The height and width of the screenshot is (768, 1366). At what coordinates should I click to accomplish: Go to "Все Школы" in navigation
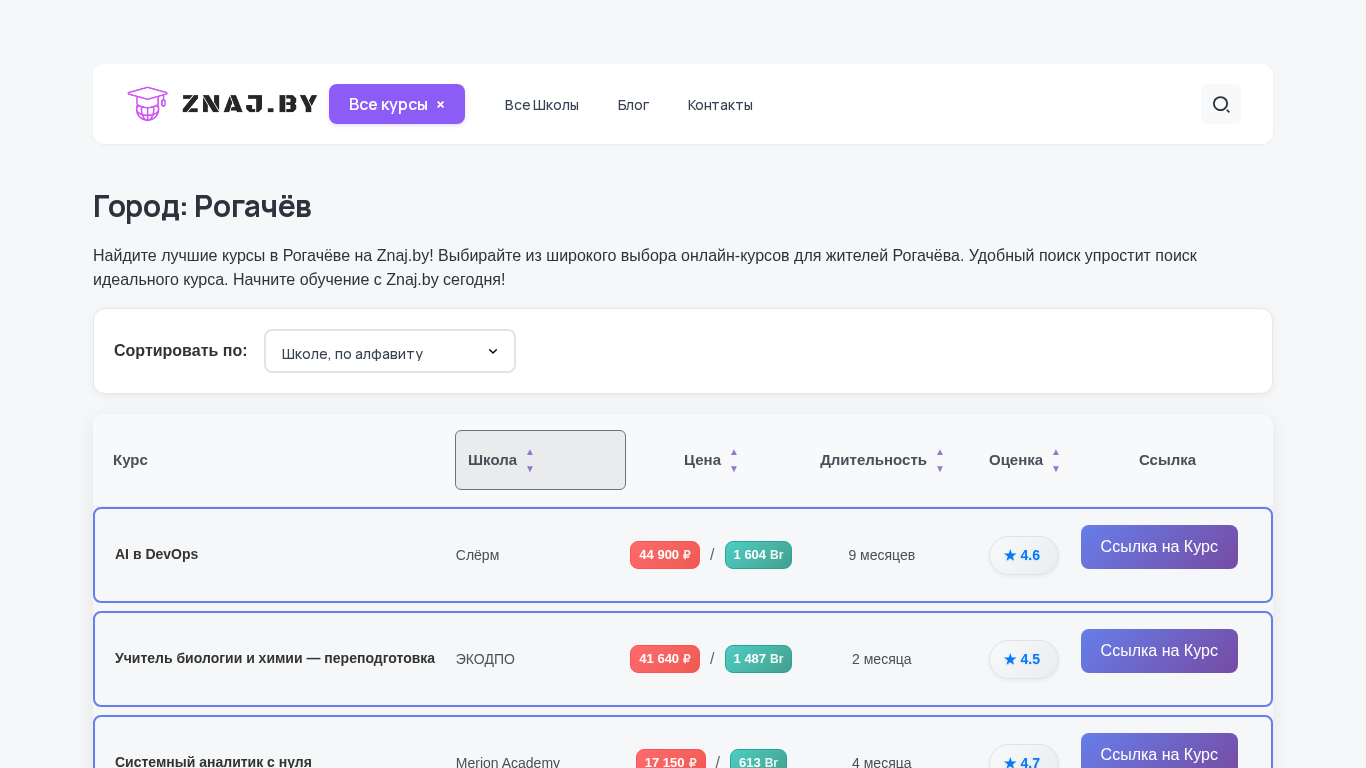click(x=541, y=105)
